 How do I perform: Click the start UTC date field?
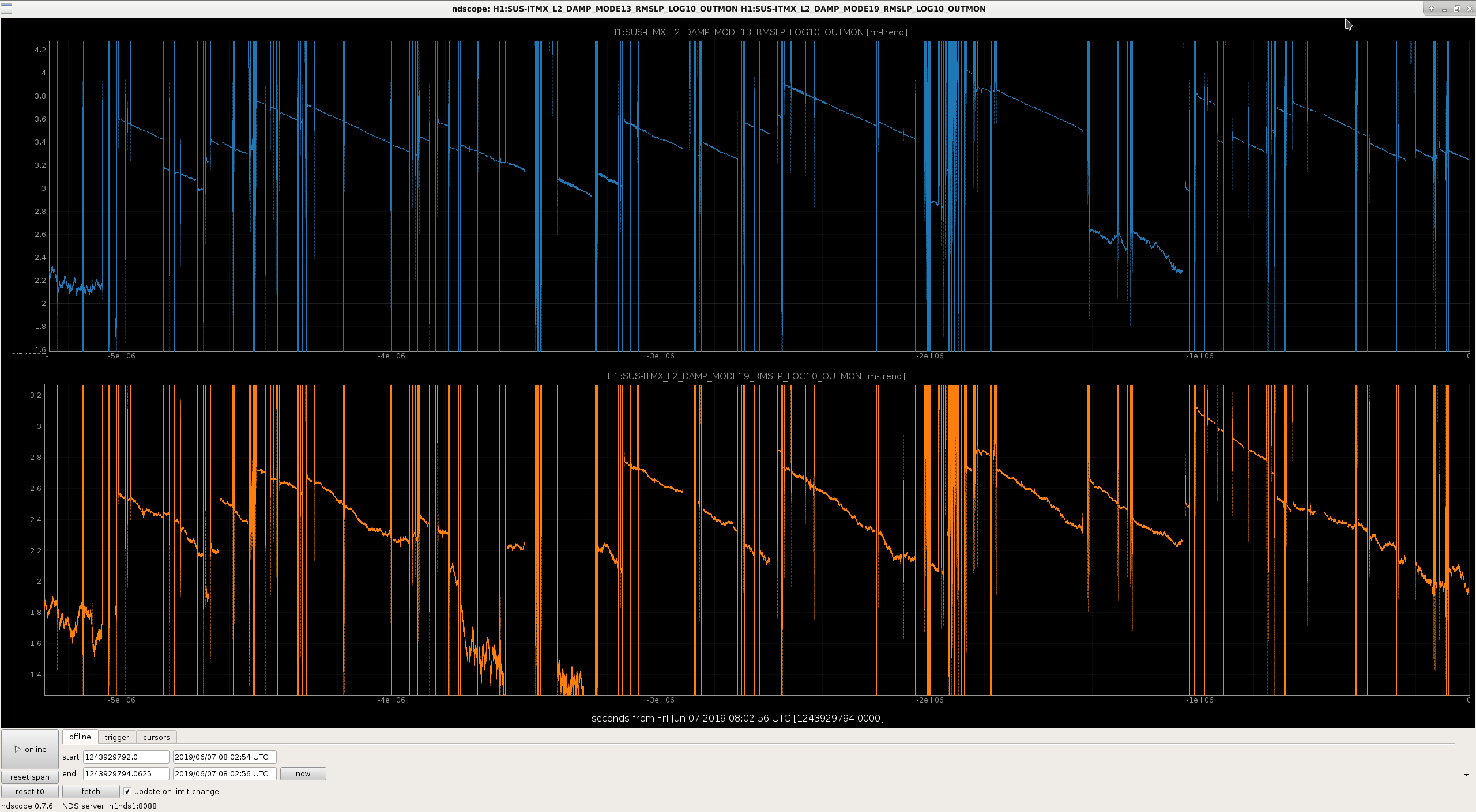(x=225, y=757)
